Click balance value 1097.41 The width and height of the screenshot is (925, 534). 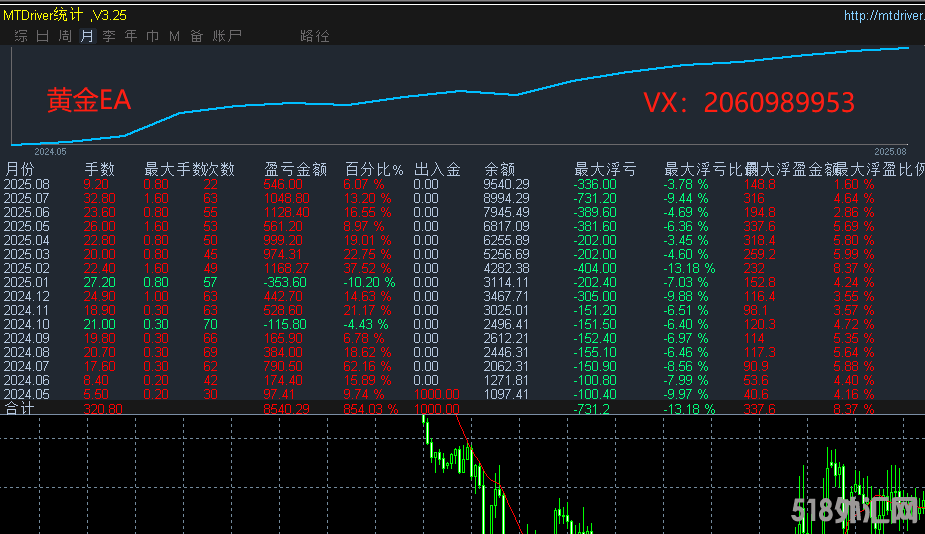[x=507, y=394]
